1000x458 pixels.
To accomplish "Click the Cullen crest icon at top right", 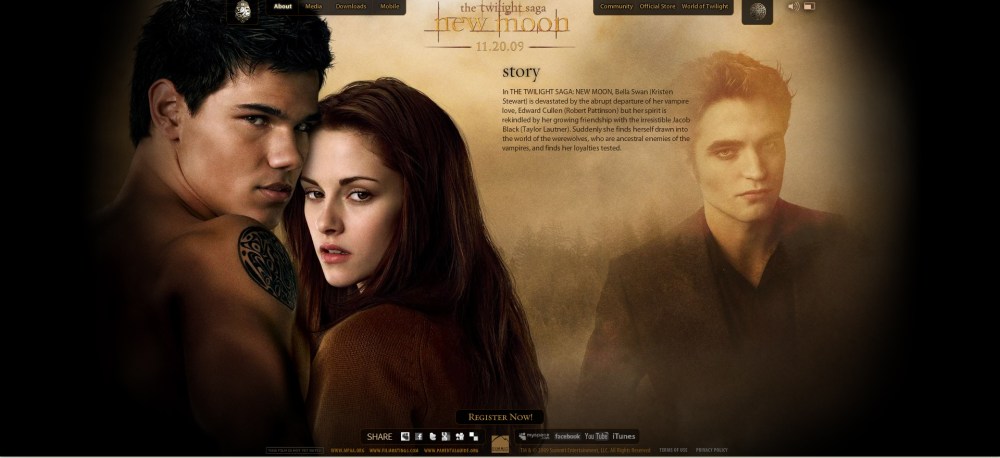I will pyautogui.click(x=758, y=11).
